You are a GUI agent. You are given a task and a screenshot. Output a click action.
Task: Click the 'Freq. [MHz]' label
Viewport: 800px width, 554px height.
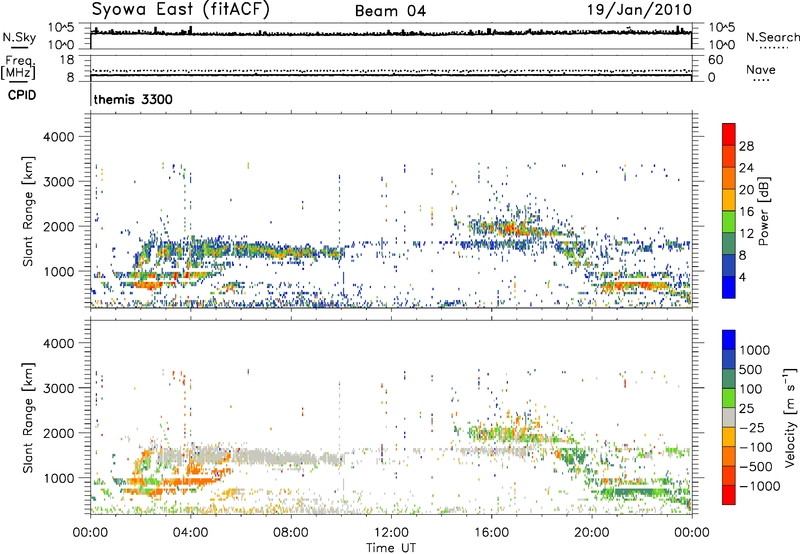tap(19, 67)
